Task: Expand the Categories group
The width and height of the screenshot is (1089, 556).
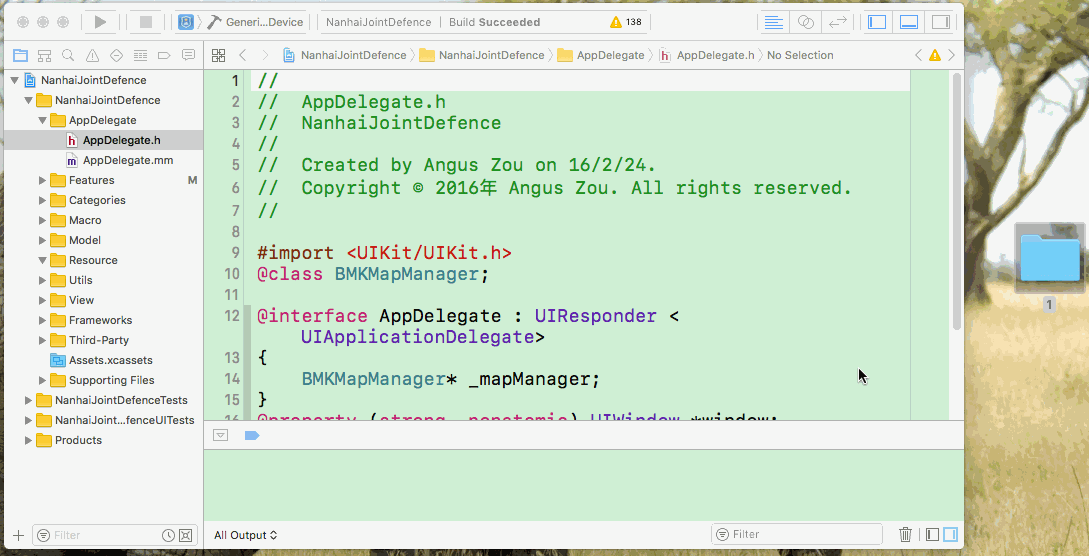Action: click(x=42, y=201)
